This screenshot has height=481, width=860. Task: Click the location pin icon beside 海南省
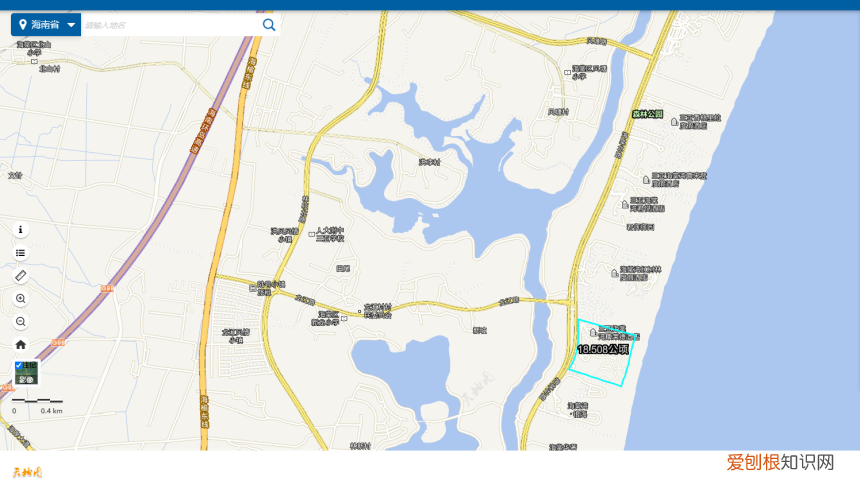pyautogui.click(x=22, y=25)
